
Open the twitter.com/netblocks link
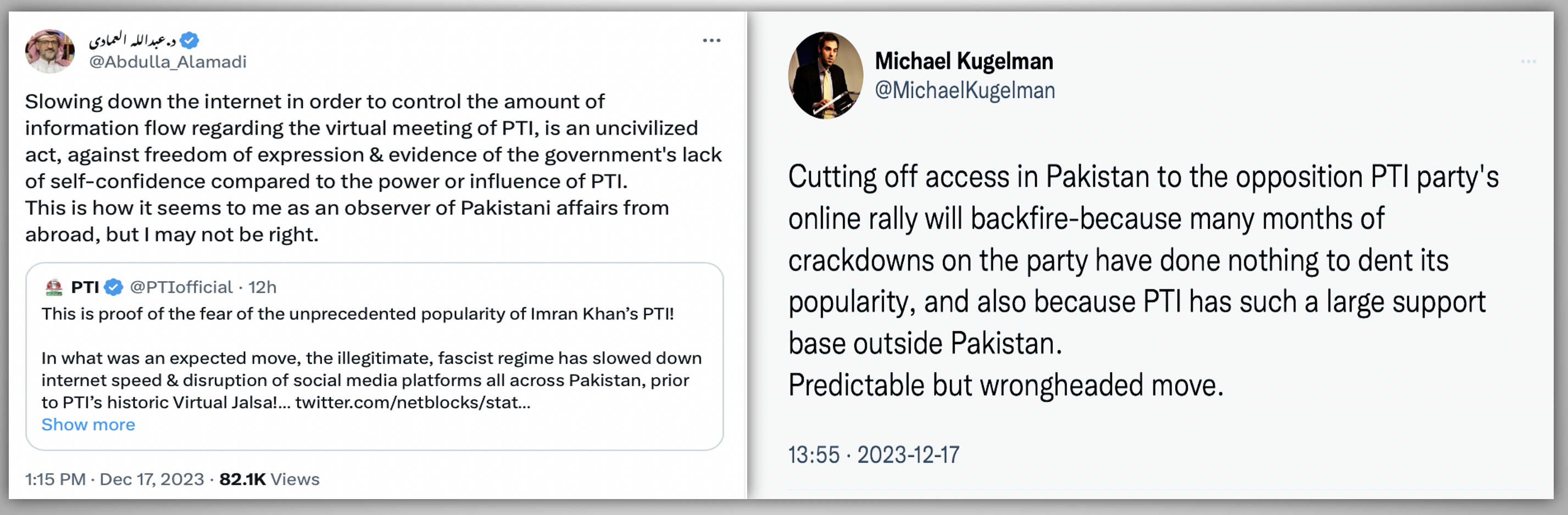pos(413,402)
